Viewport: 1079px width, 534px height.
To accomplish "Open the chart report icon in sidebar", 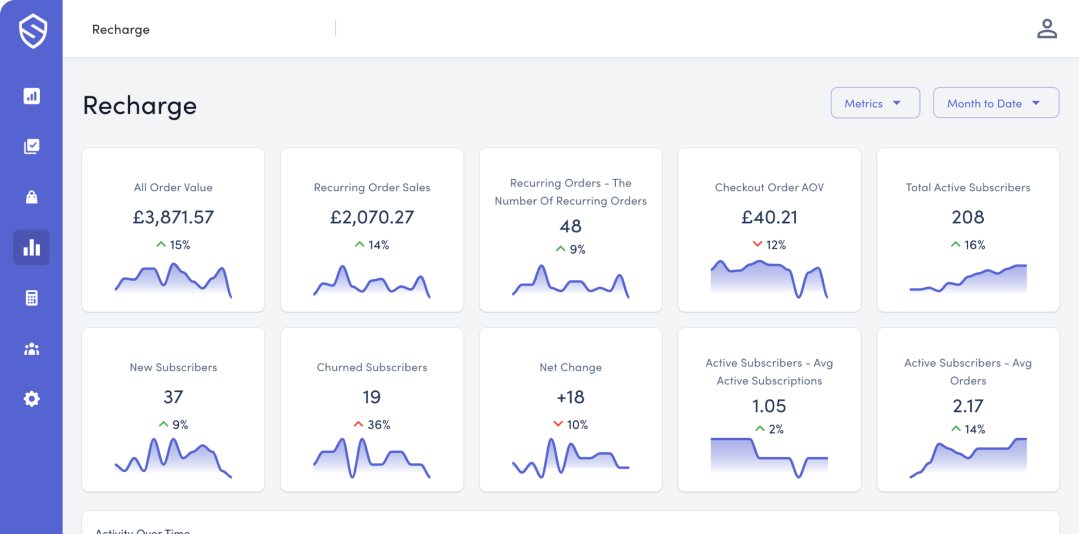I will tap(31, 96).
